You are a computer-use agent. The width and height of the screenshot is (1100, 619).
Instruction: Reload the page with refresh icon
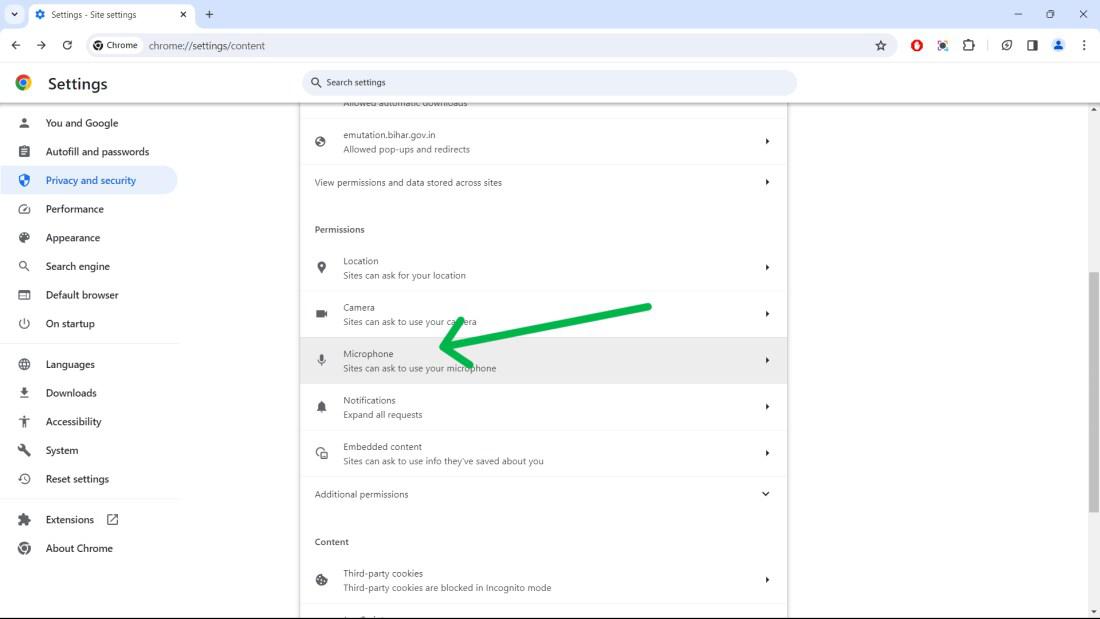[x=67, y=46]
